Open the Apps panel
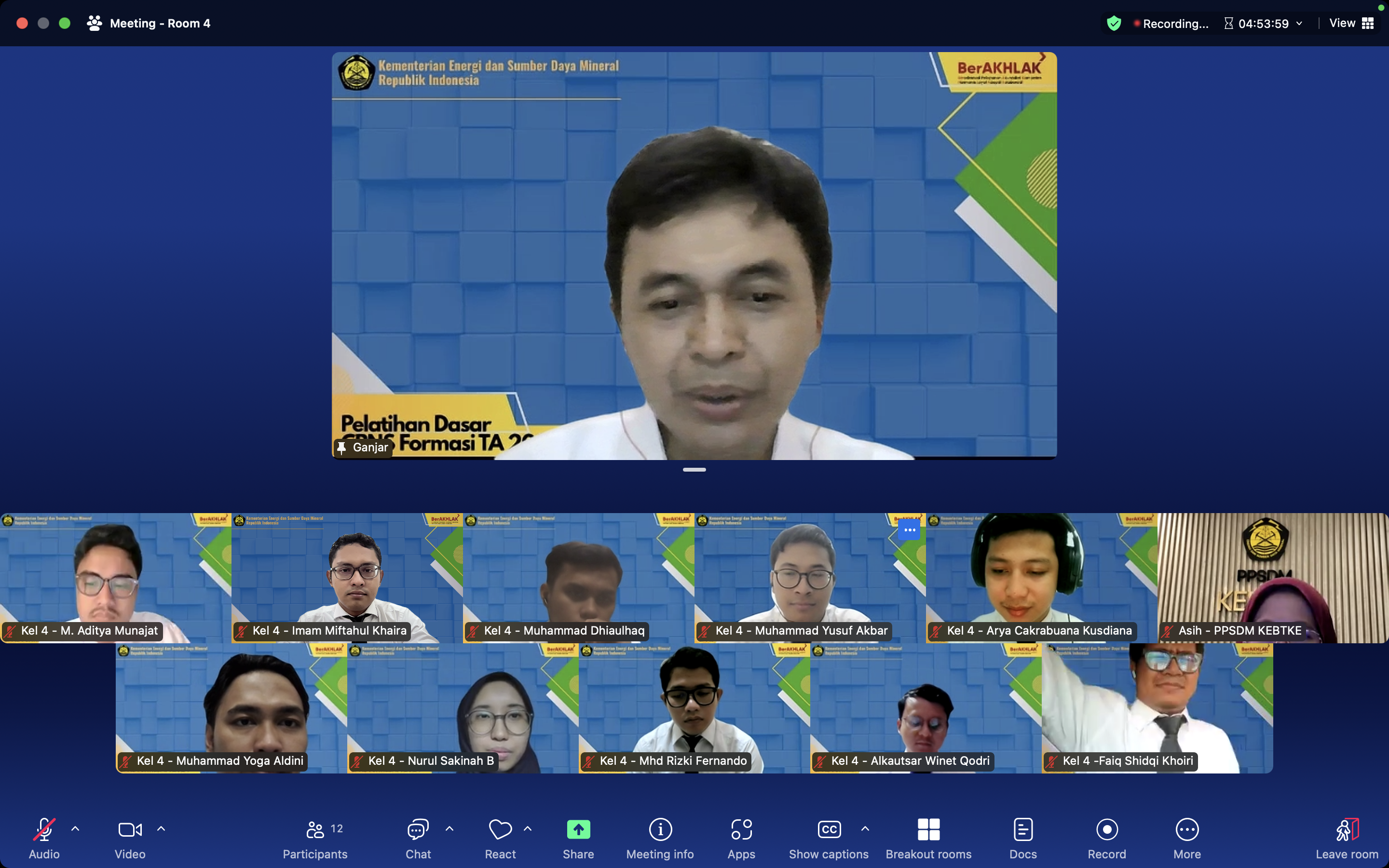Viewport: 1389px width, 868px height. coord(741,838)
